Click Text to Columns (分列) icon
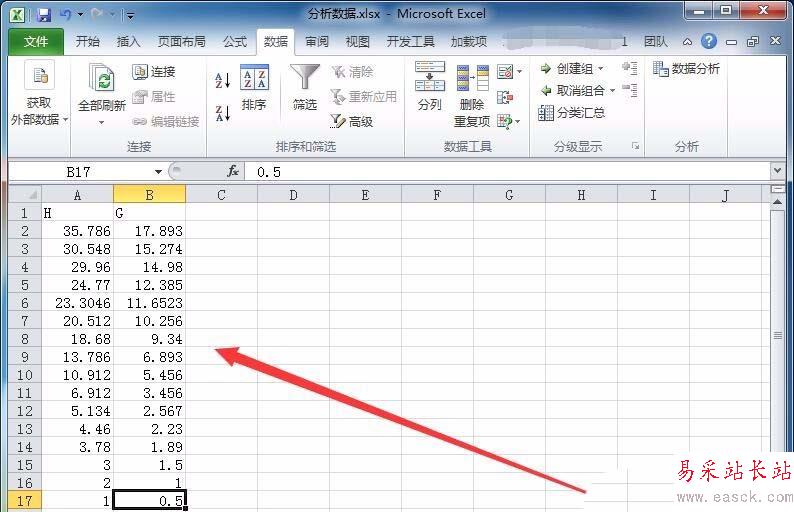This screenshot has height=512, width=794. [x=429, y=77]
